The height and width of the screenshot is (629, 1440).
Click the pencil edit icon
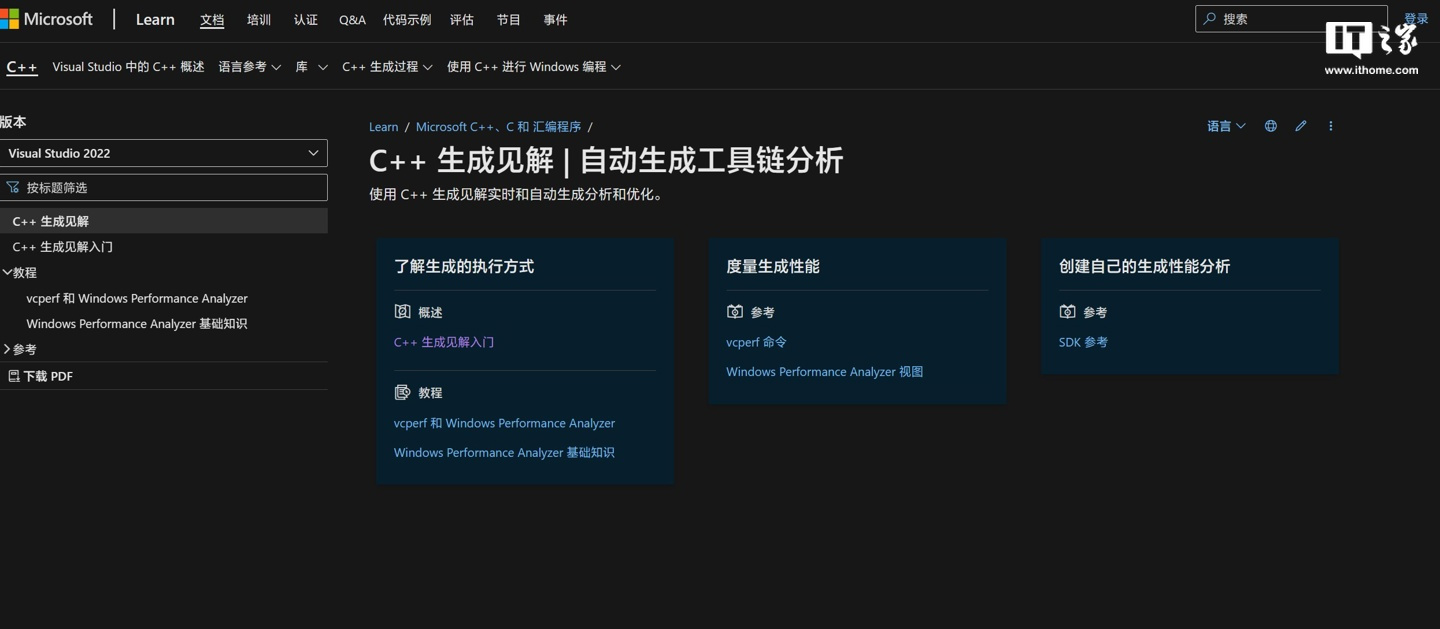tap(1300, 126)
